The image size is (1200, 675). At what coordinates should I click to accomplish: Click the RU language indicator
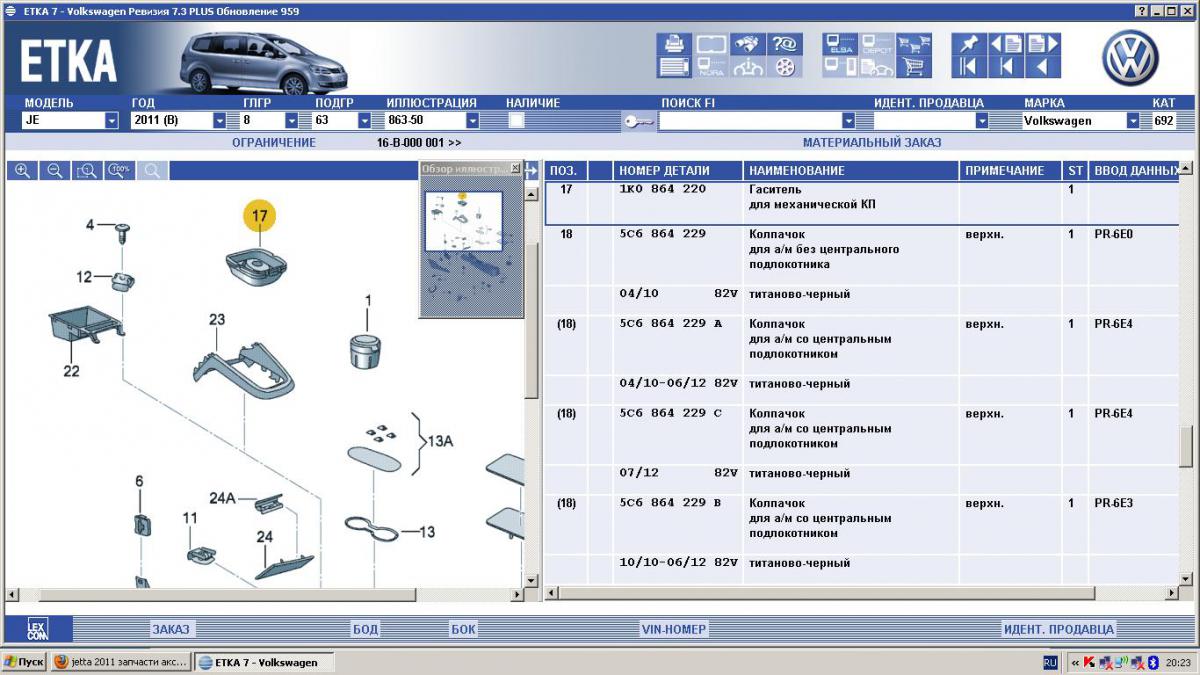point(1050,662)
